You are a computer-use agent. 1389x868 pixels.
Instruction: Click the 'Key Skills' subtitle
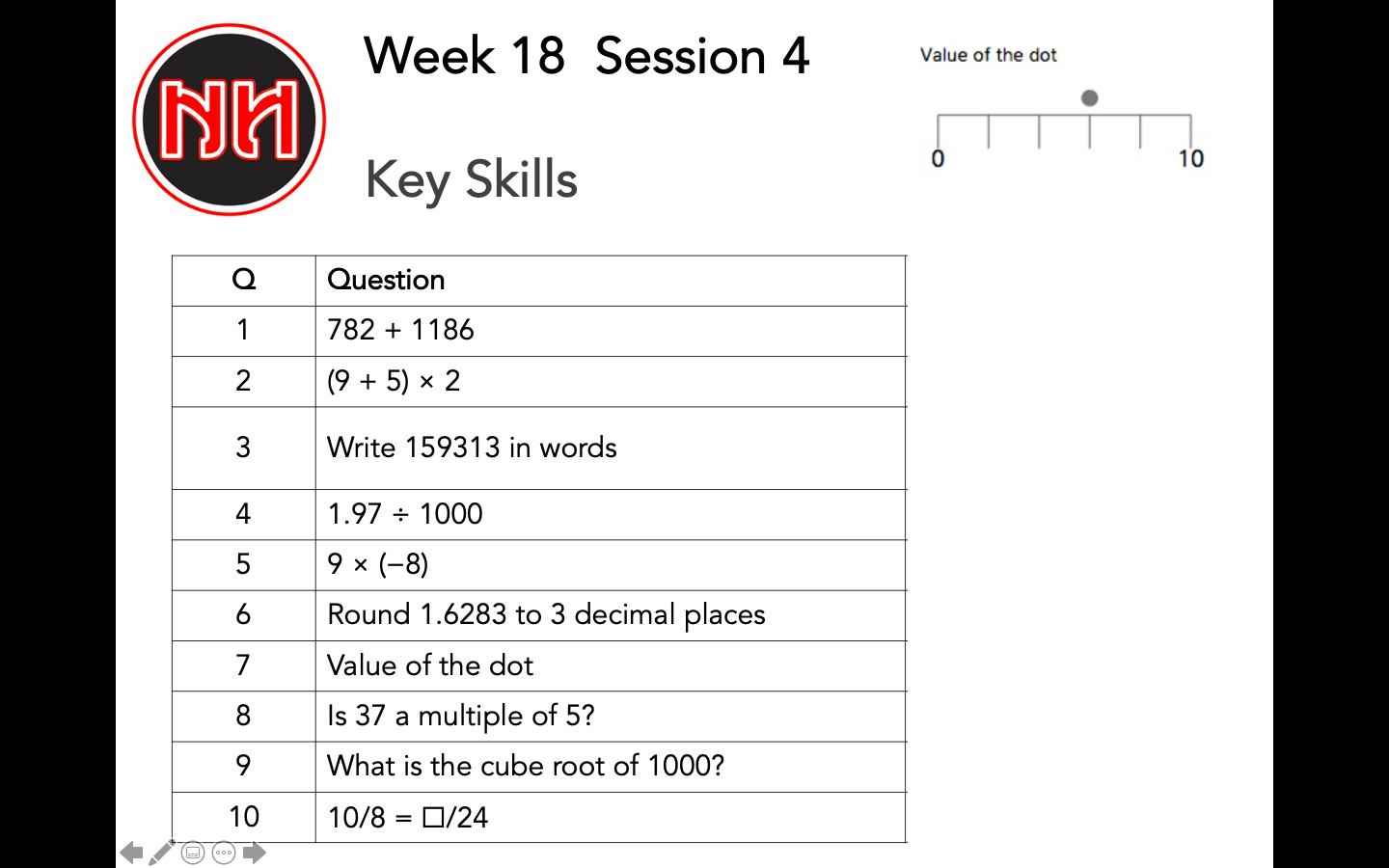(471, 179)
